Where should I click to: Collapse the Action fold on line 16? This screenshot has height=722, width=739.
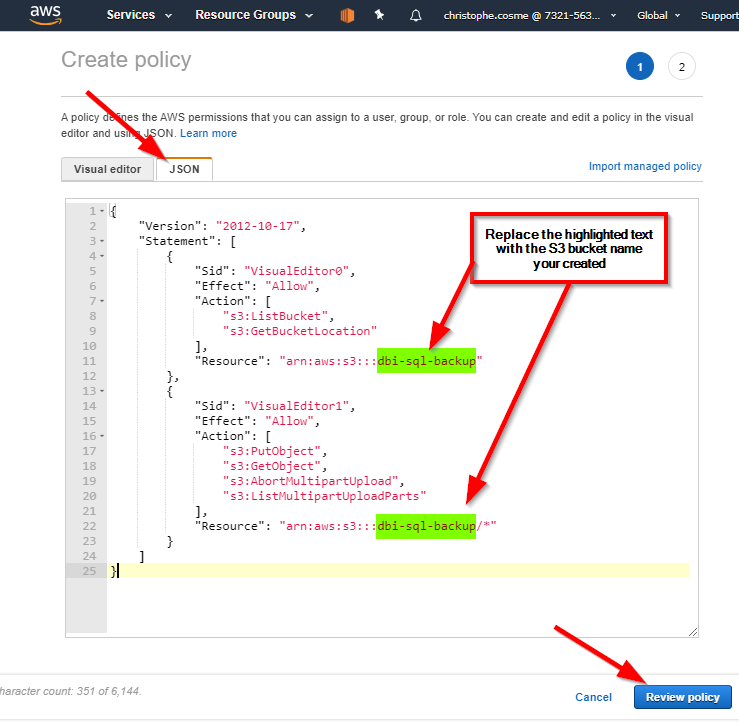[x=102, y=436]
